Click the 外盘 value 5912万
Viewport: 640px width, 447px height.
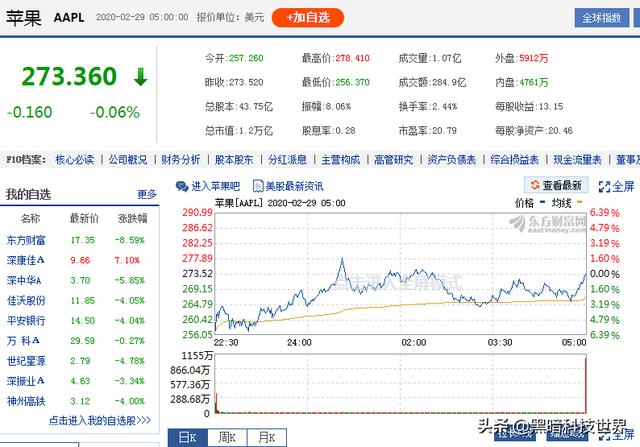[533, 58]
